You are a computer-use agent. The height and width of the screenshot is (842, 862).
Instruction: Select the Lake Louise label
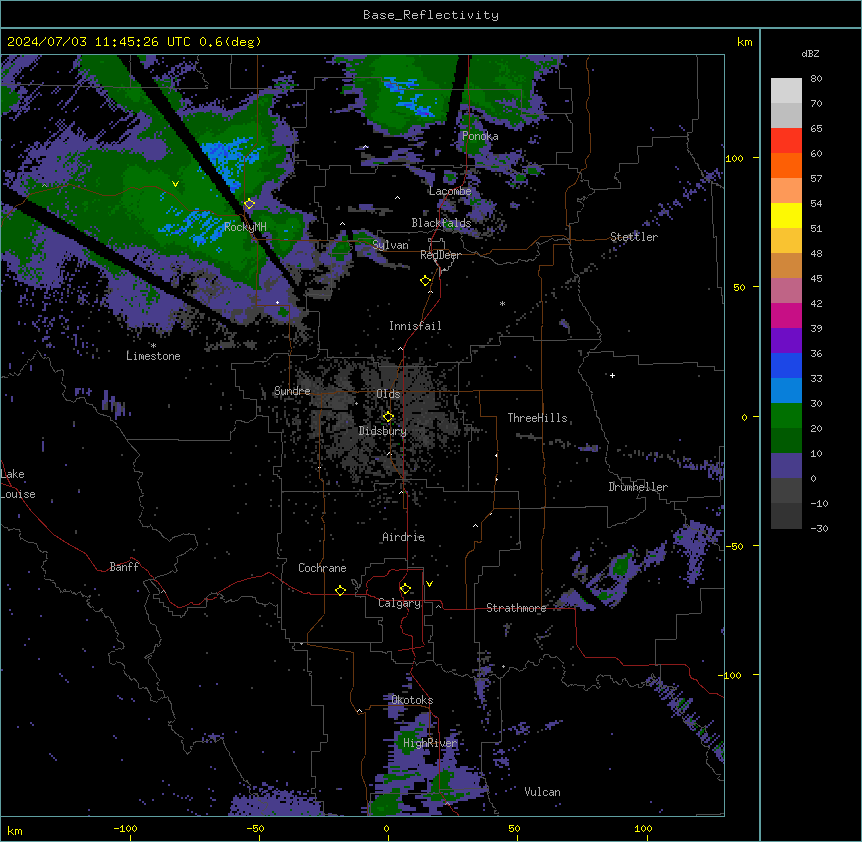(17, 484)
